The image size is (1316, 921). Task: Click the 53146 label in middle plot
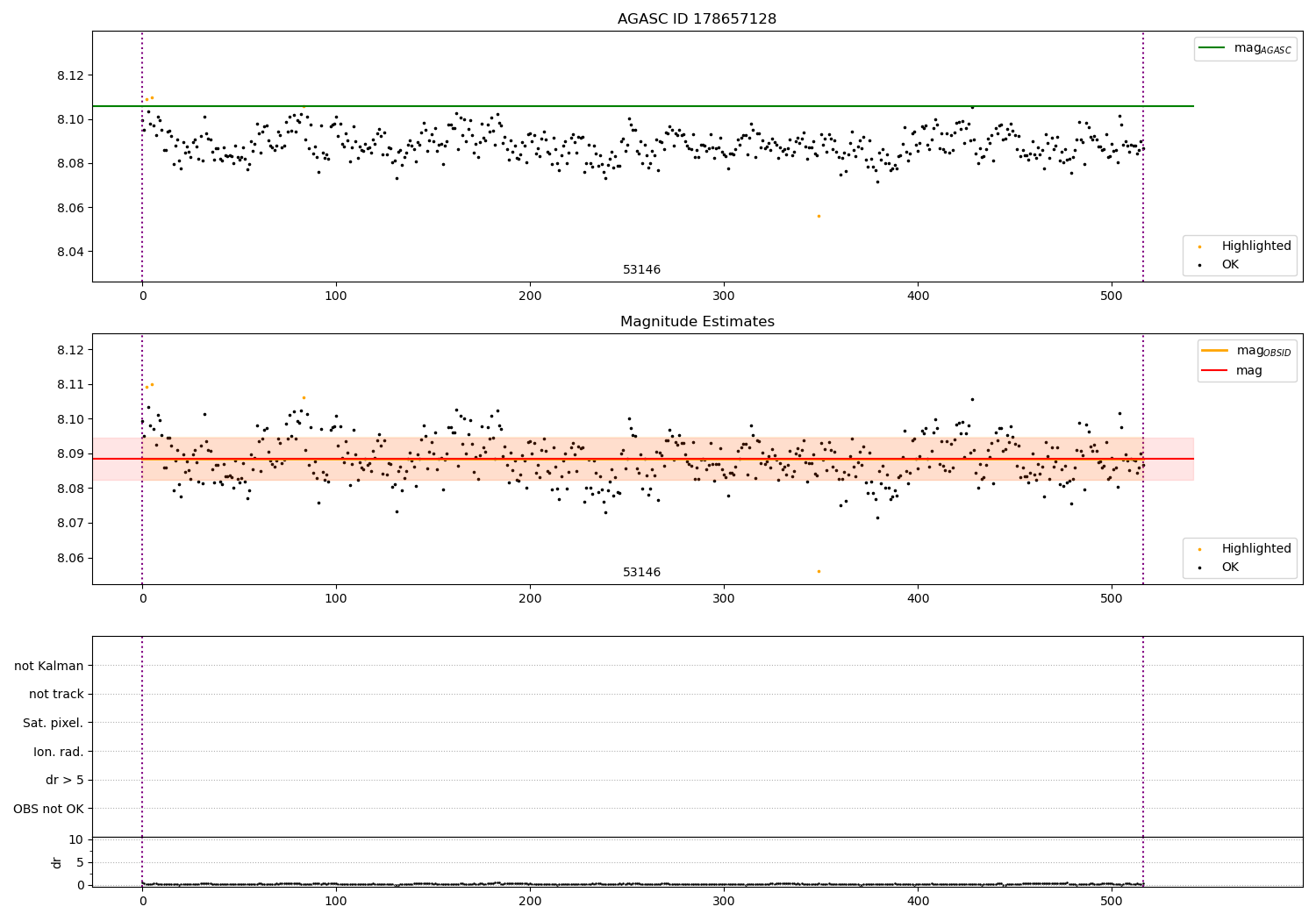641,573
